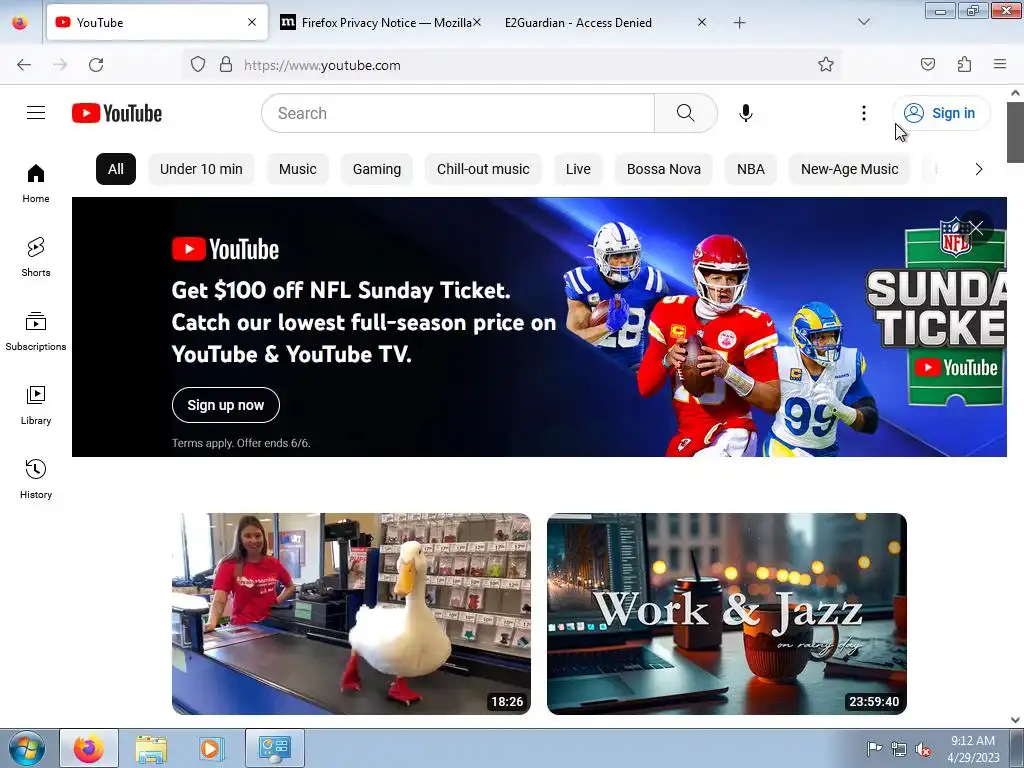This screenshot has width=1024, height=768.
Task: Close the Firefox Privacy Notice tab
Action: pyautogui.click(x=477, y=22)
